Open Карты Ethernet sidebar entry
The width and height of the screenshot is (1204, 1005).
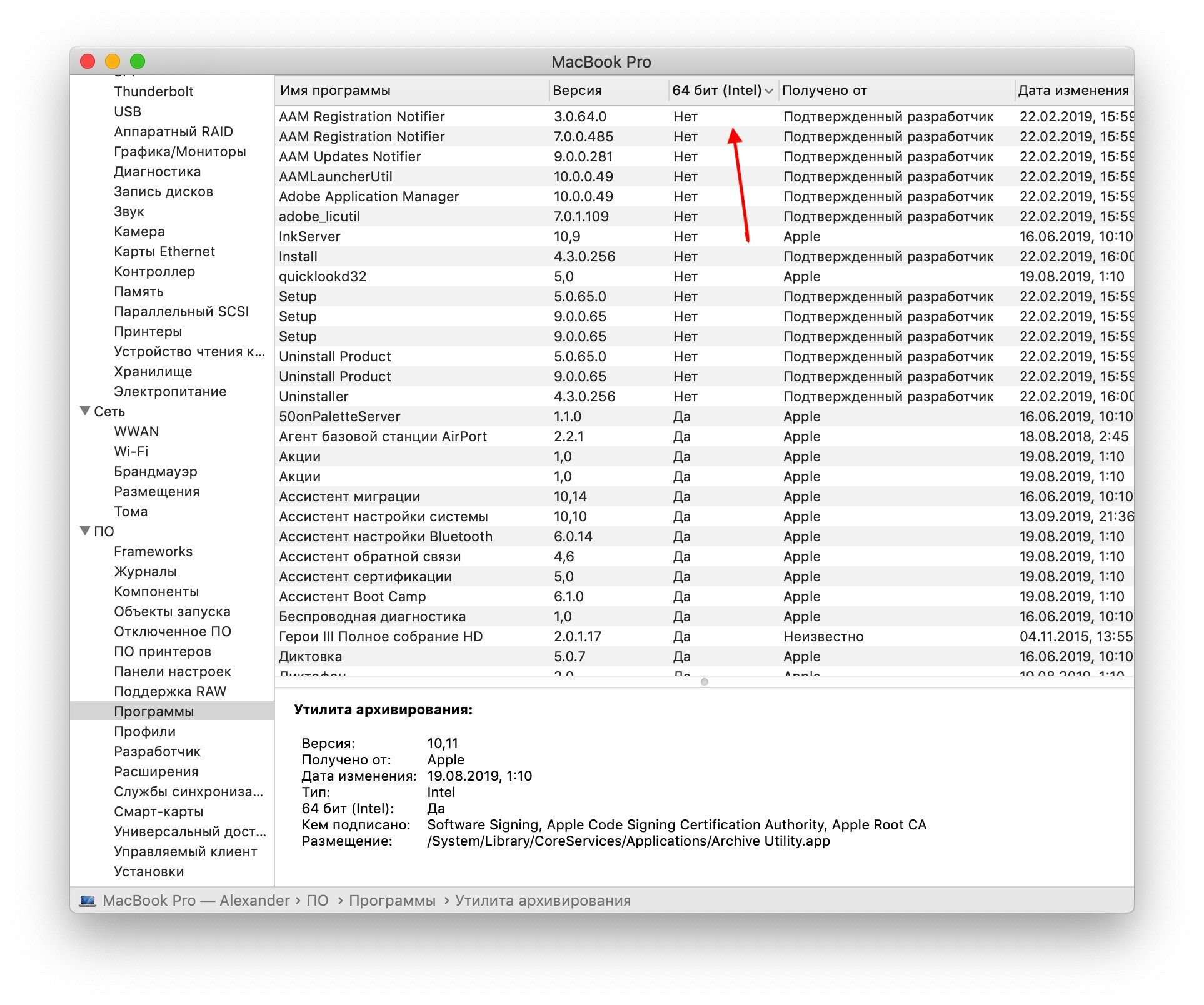(164, 251)
